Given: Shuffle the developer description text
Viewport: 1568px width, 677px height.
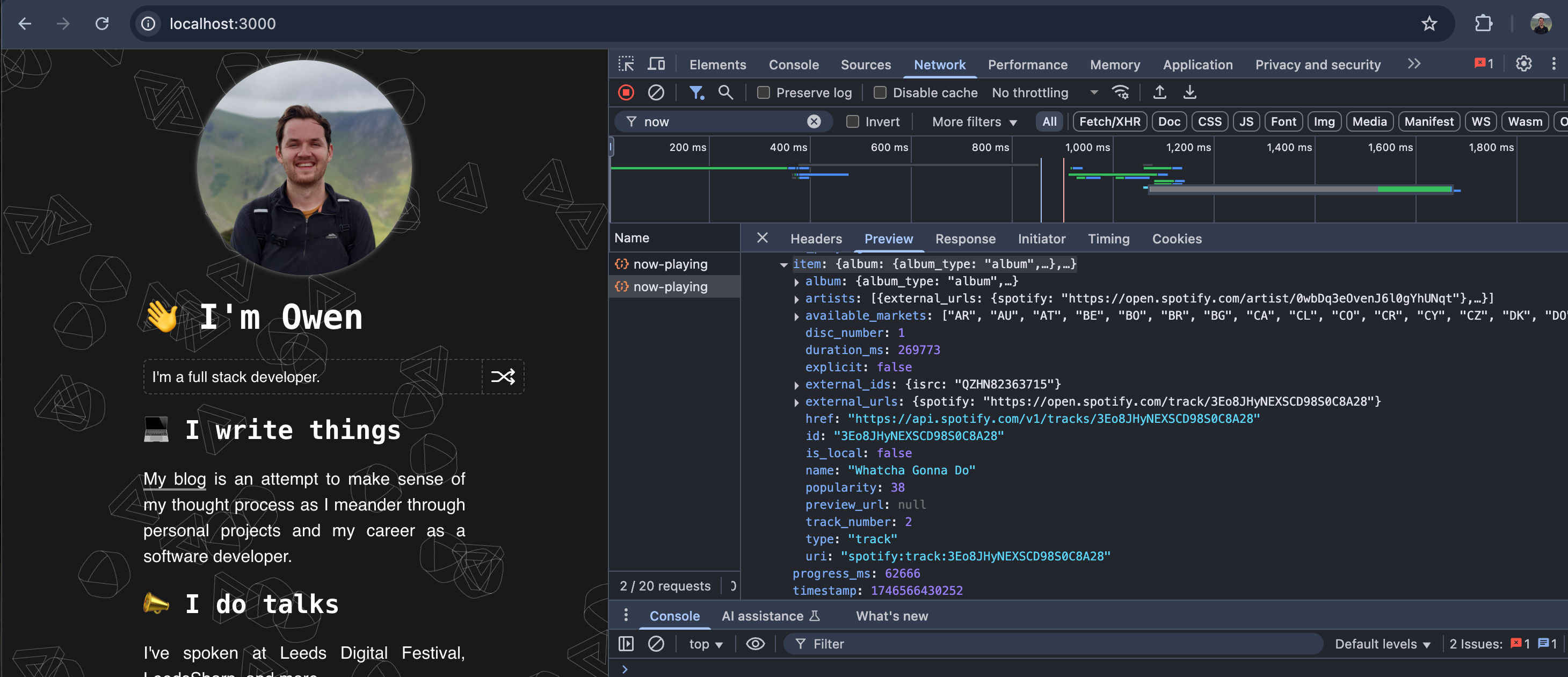Looking at the screenshot, I should [503, 377].
